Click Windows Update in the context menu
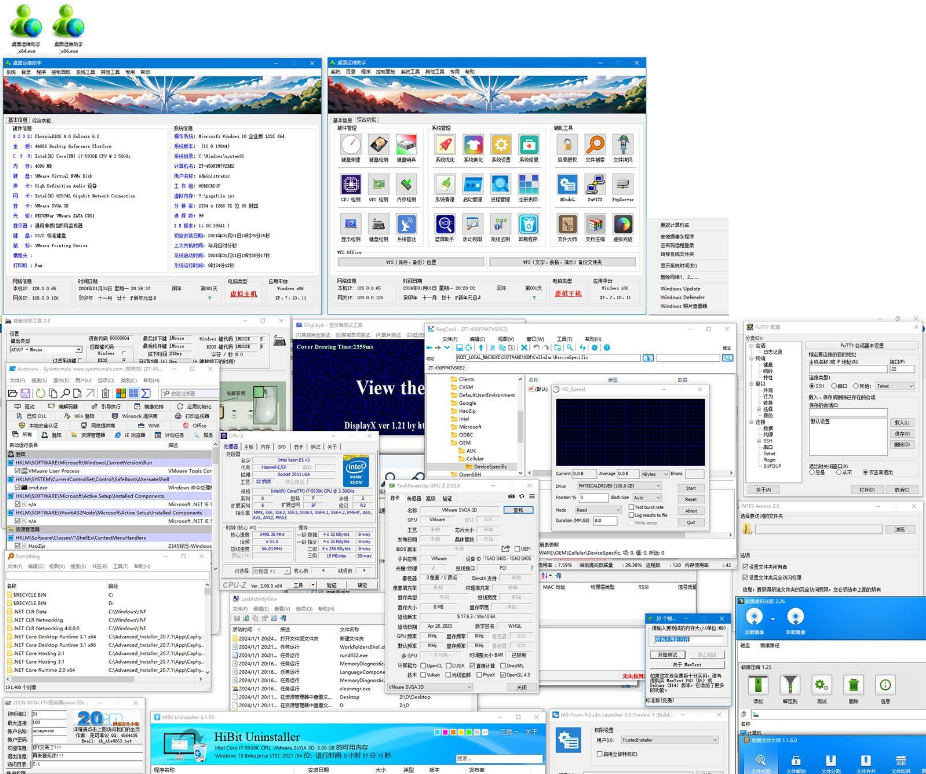Image resolution: width=926 pixels, height=774 pixels. (x=680, y=287)
